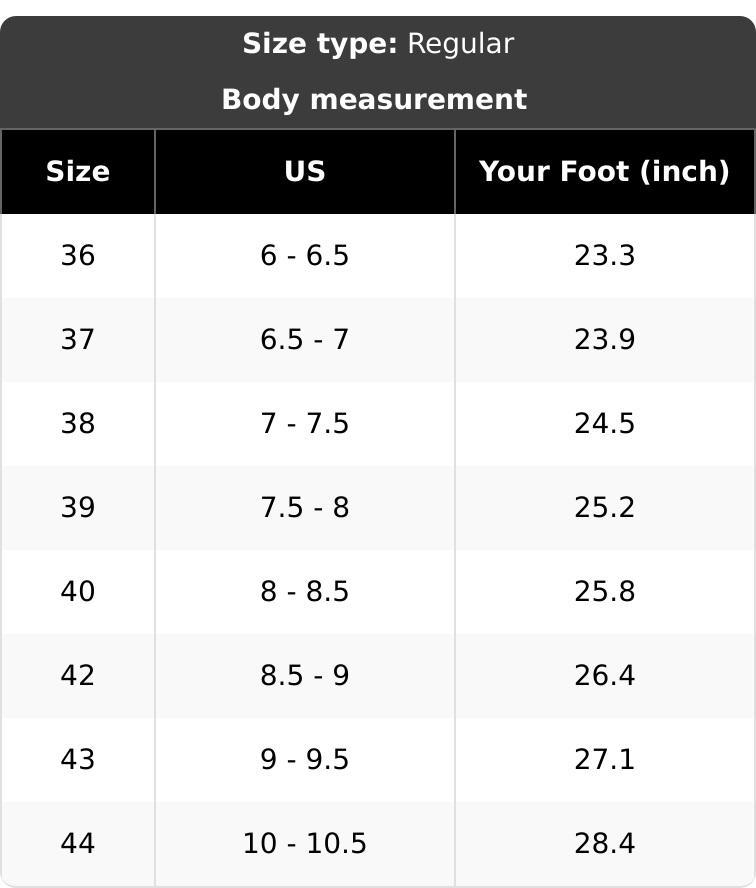Screen dimensions: 756x888
Task: Click US range 7.5 - 8
Action: 305,507
